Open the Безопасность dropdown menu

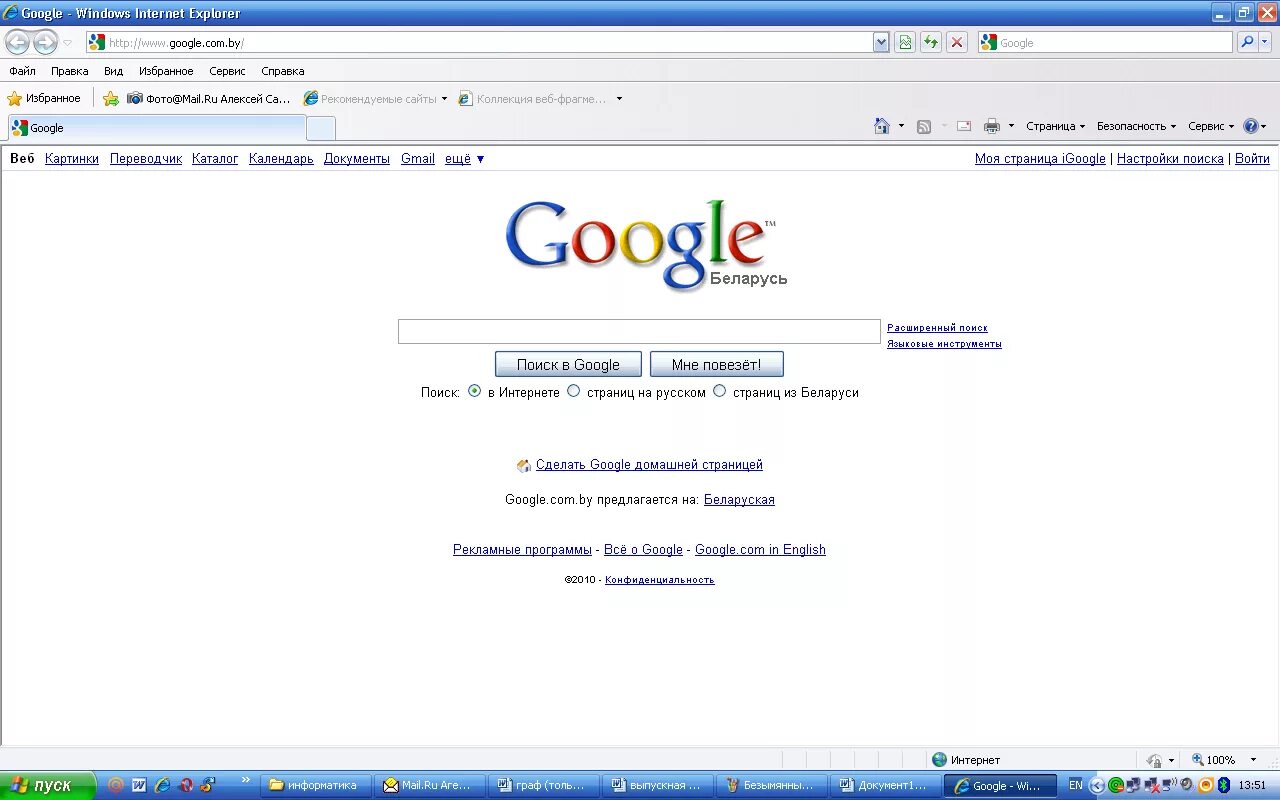(1136, 126)
